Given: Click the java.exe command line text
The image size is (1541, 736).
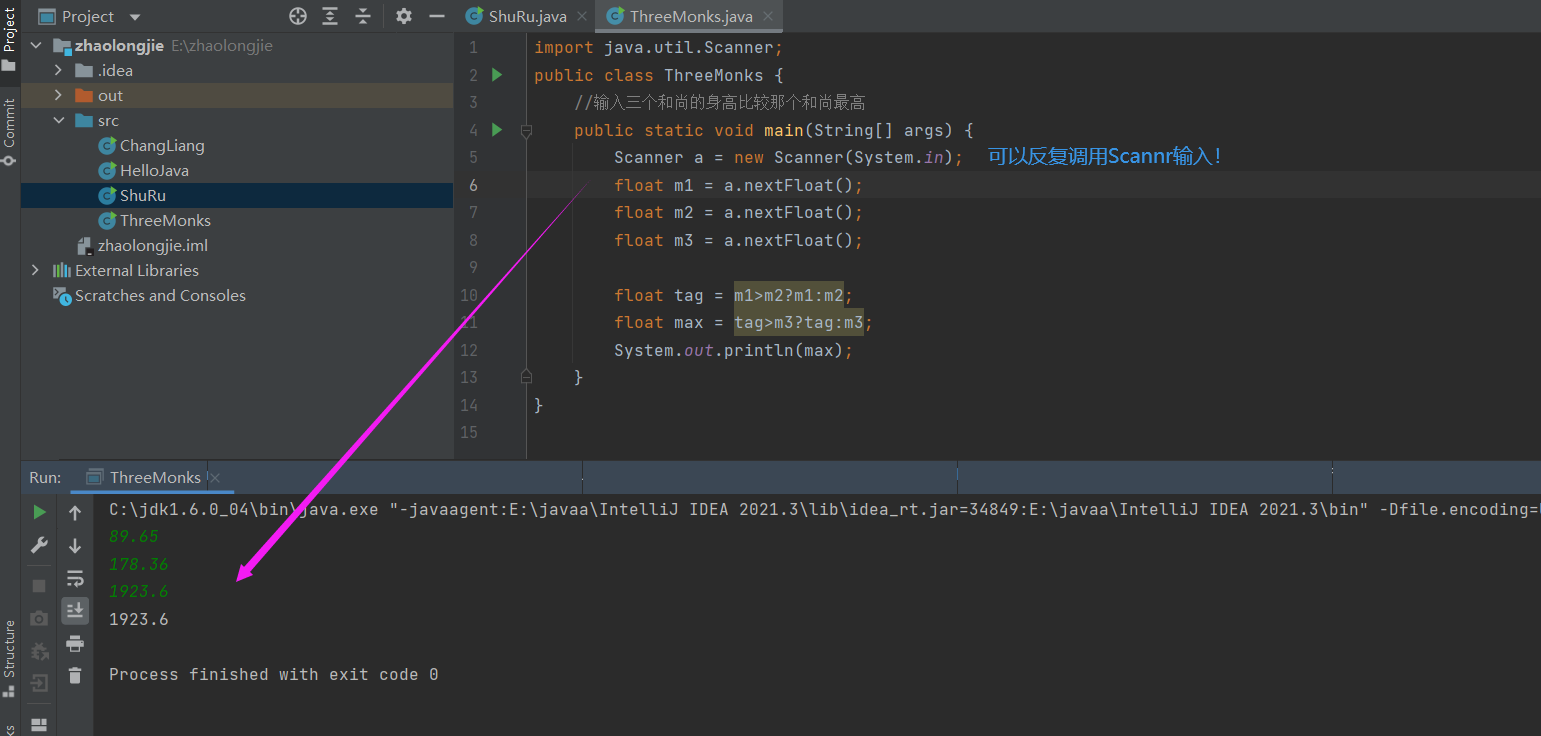Looking at the screenshot, I should (824, 509).
